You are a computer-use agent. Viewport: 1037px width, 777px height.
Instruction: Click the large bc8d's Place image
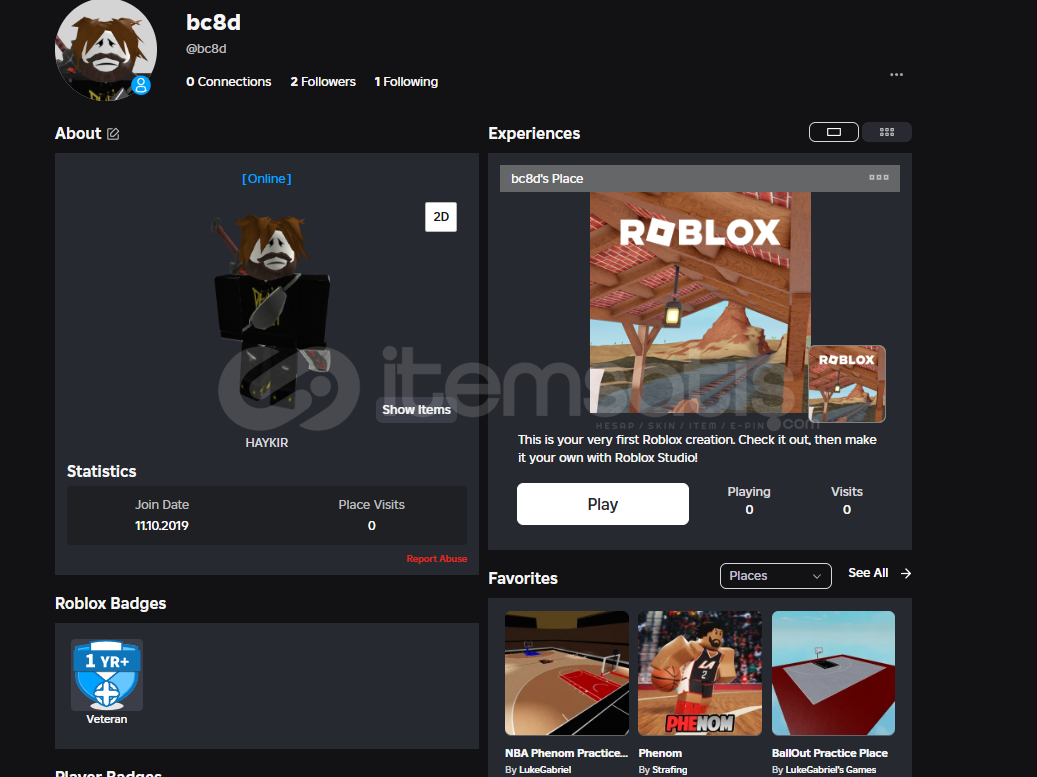tap(700, 303)
